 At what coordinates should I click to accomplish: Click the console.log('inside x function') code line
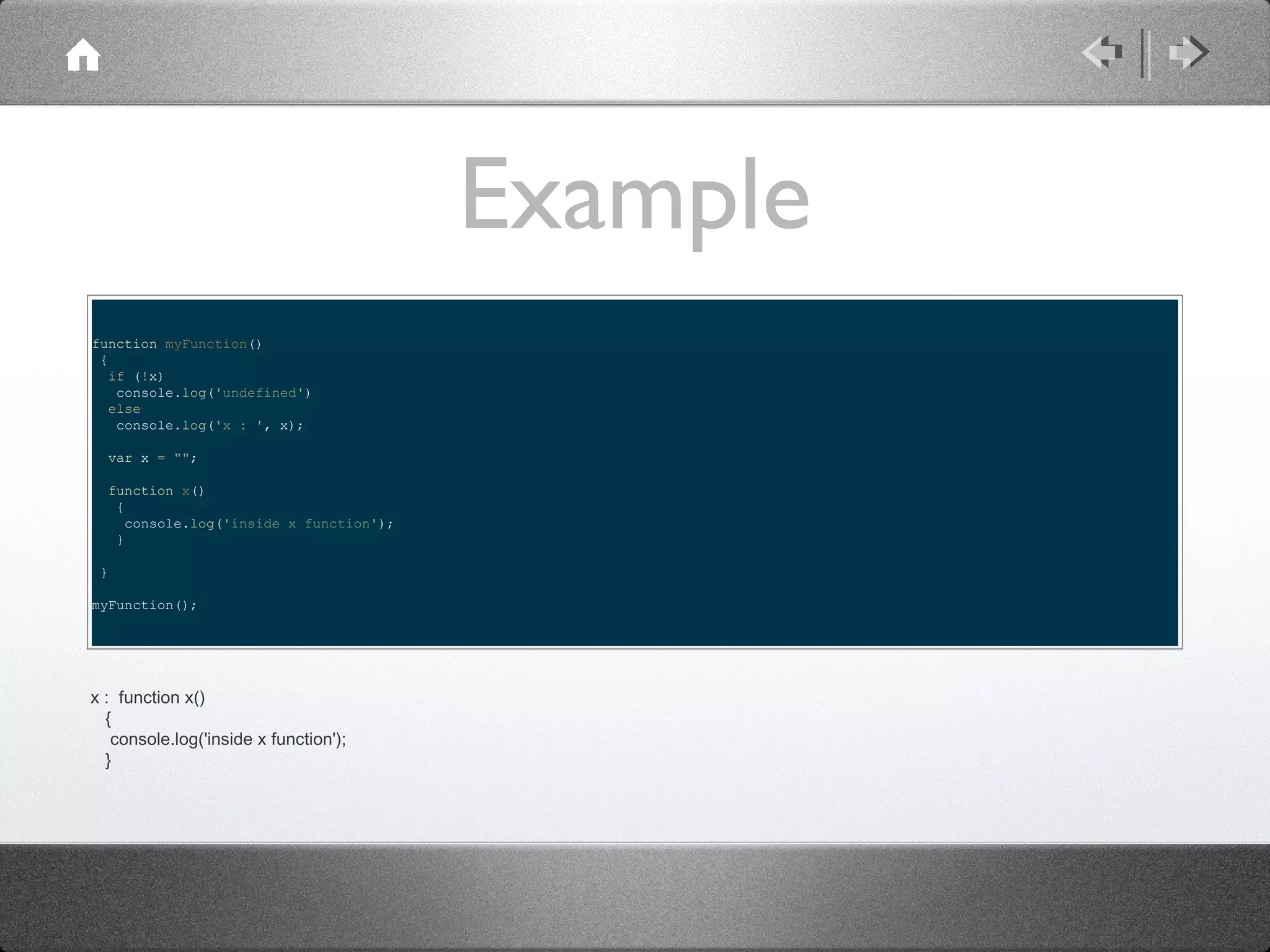259,524
